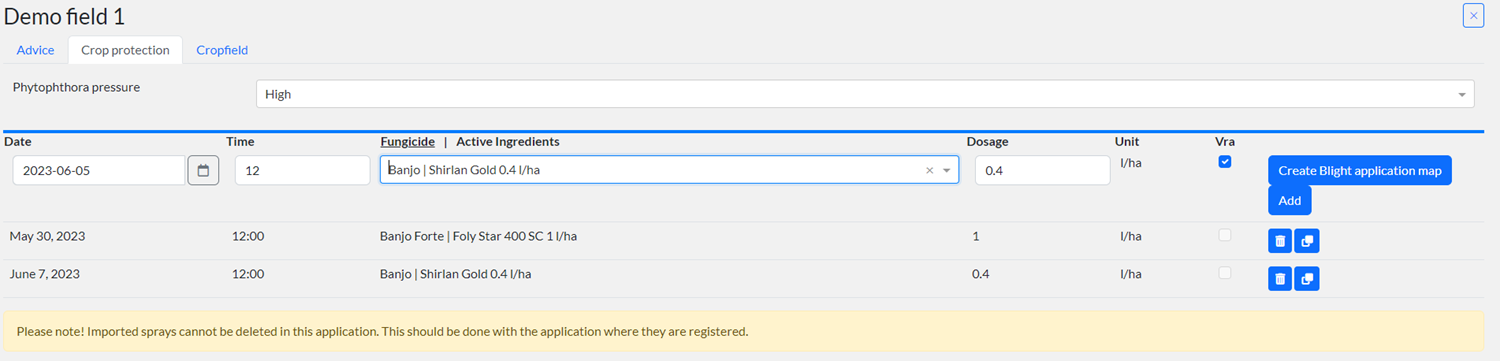Switch to the Advice tab
The height and width of the screenshot is (361, 1500).
pyautogui.click(x=35, y=50)
